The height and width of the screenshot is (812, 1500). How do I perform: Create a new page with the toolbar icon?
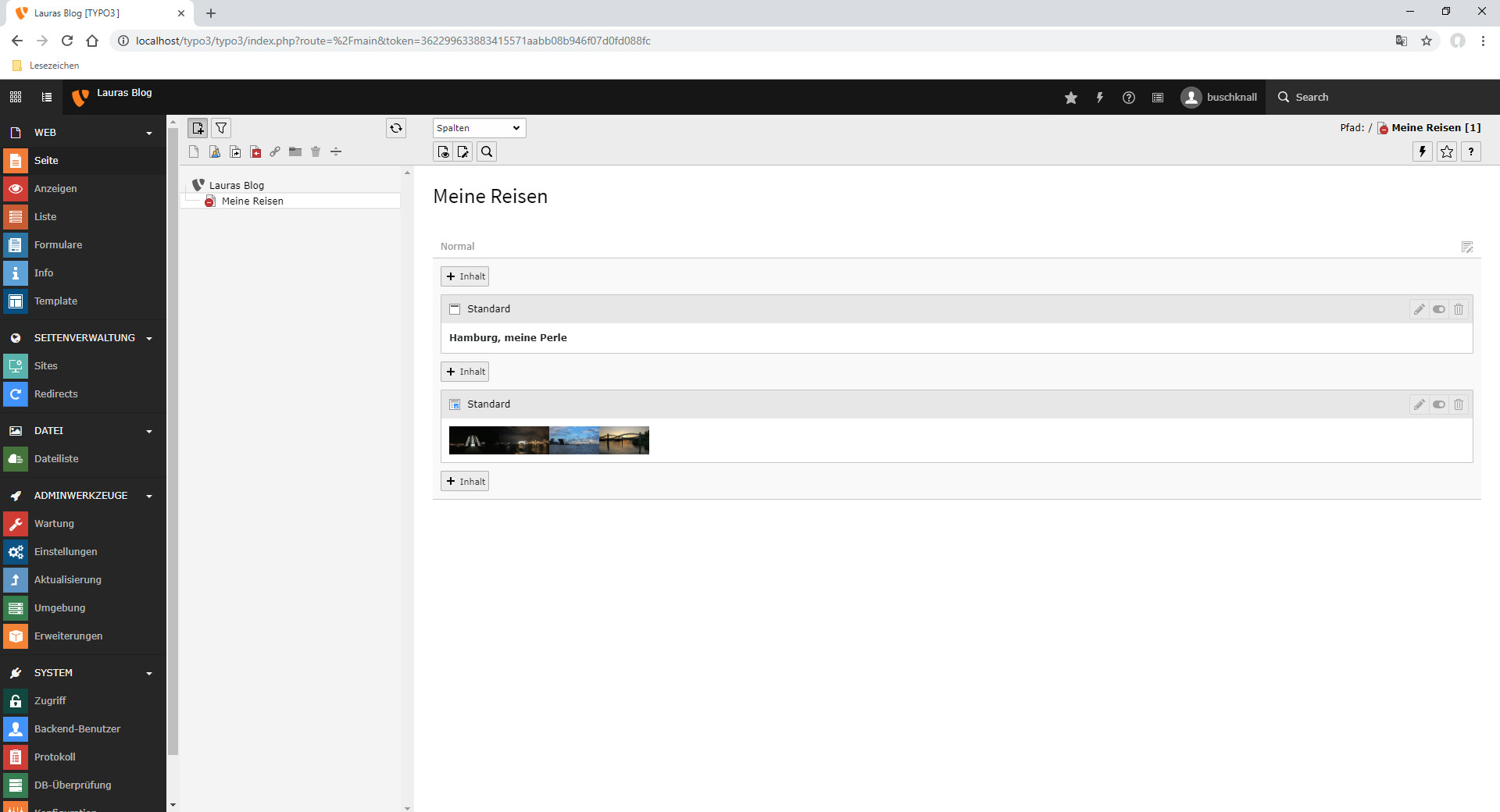pyautogui.click(x=198, y=128)
